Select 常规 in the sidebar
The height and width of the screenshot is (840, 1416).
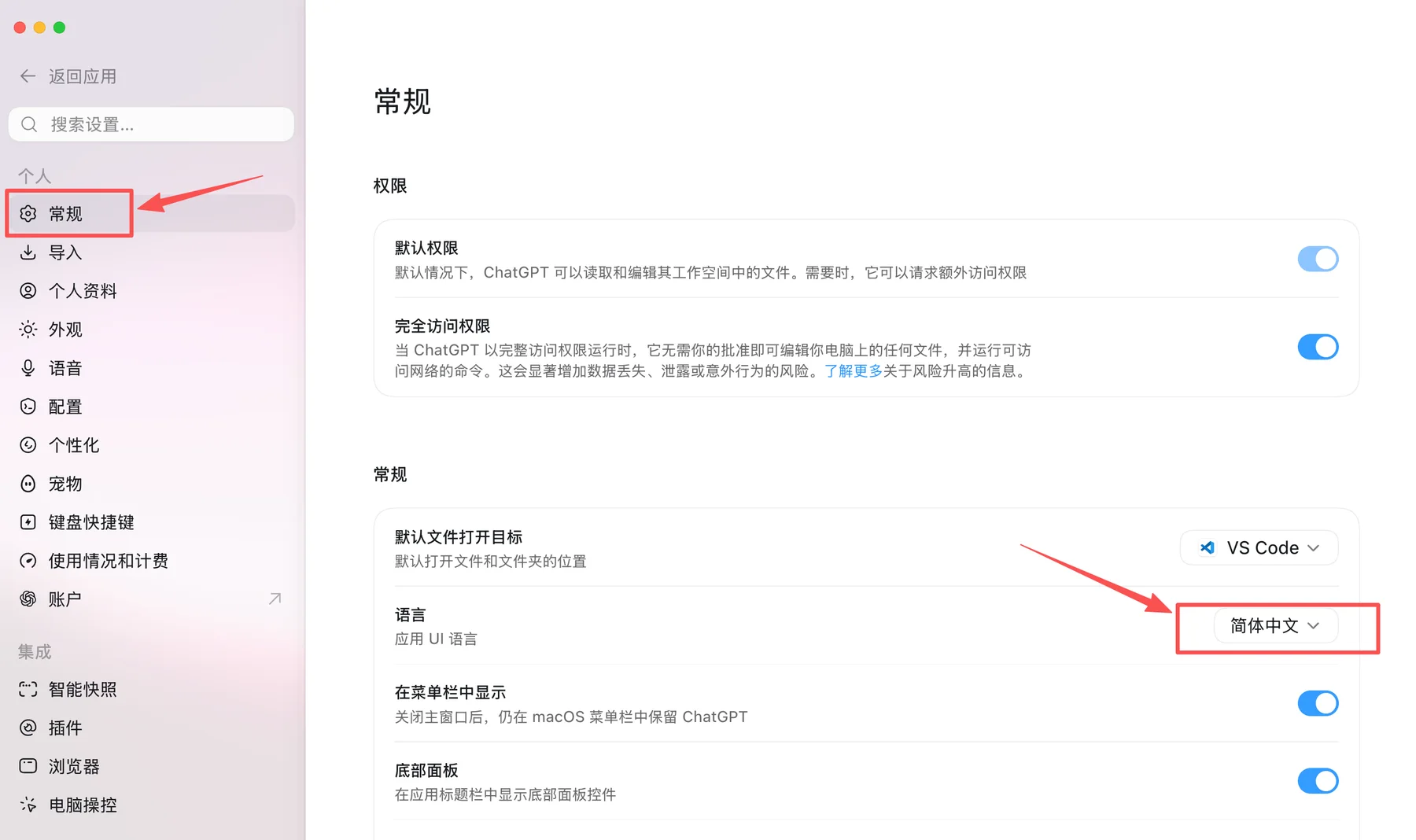pyautogui.click(x=151, y=214)
